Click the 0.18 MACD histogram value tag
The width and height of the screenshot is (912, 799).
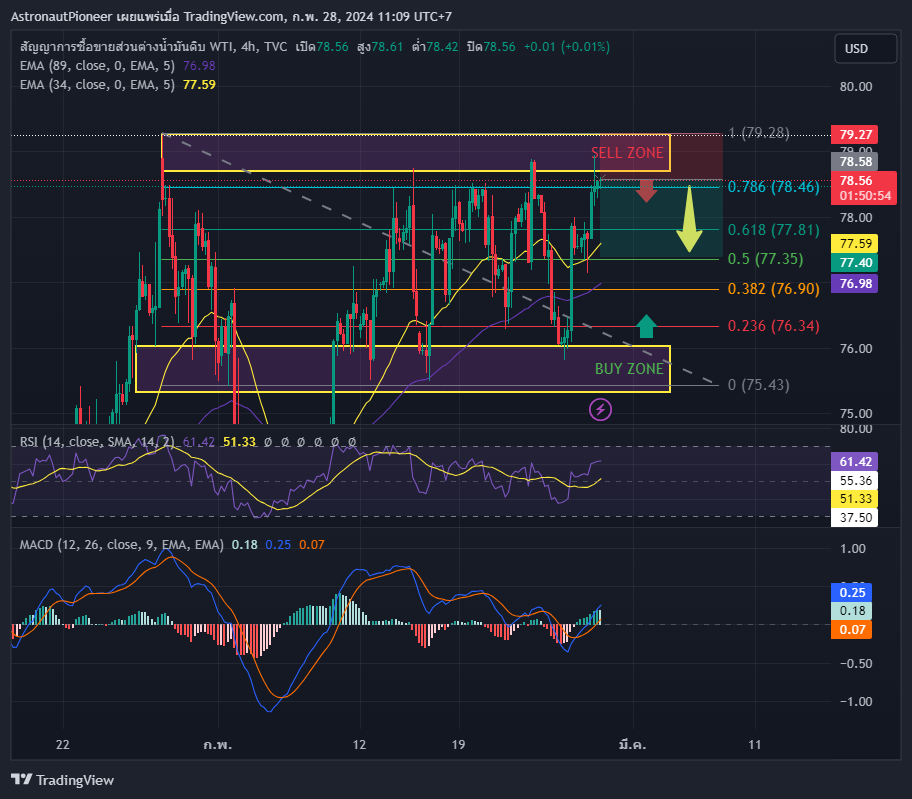[852, 611]
